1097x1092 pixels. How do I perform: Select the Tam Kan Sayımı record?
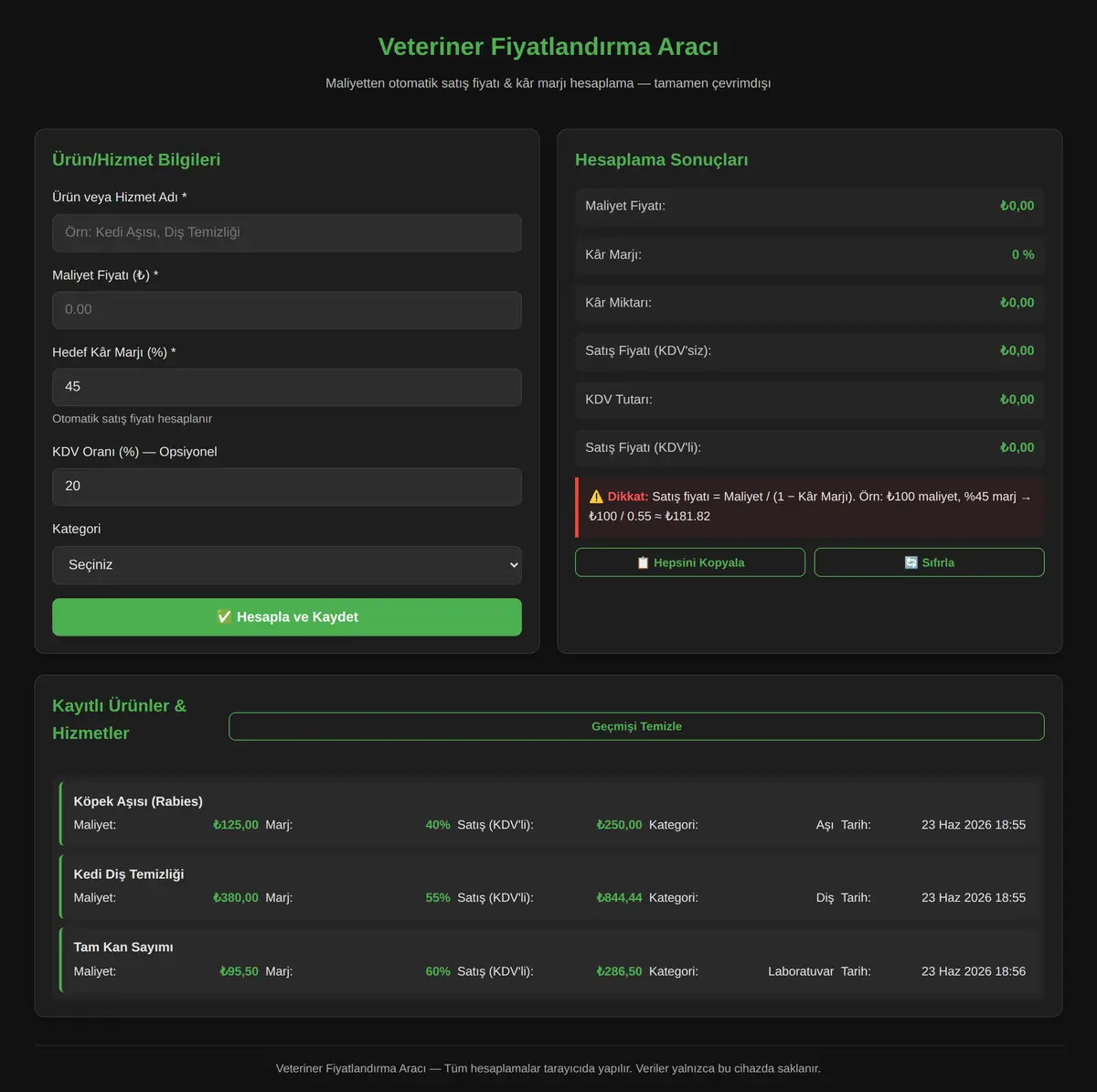coord(549,959)
